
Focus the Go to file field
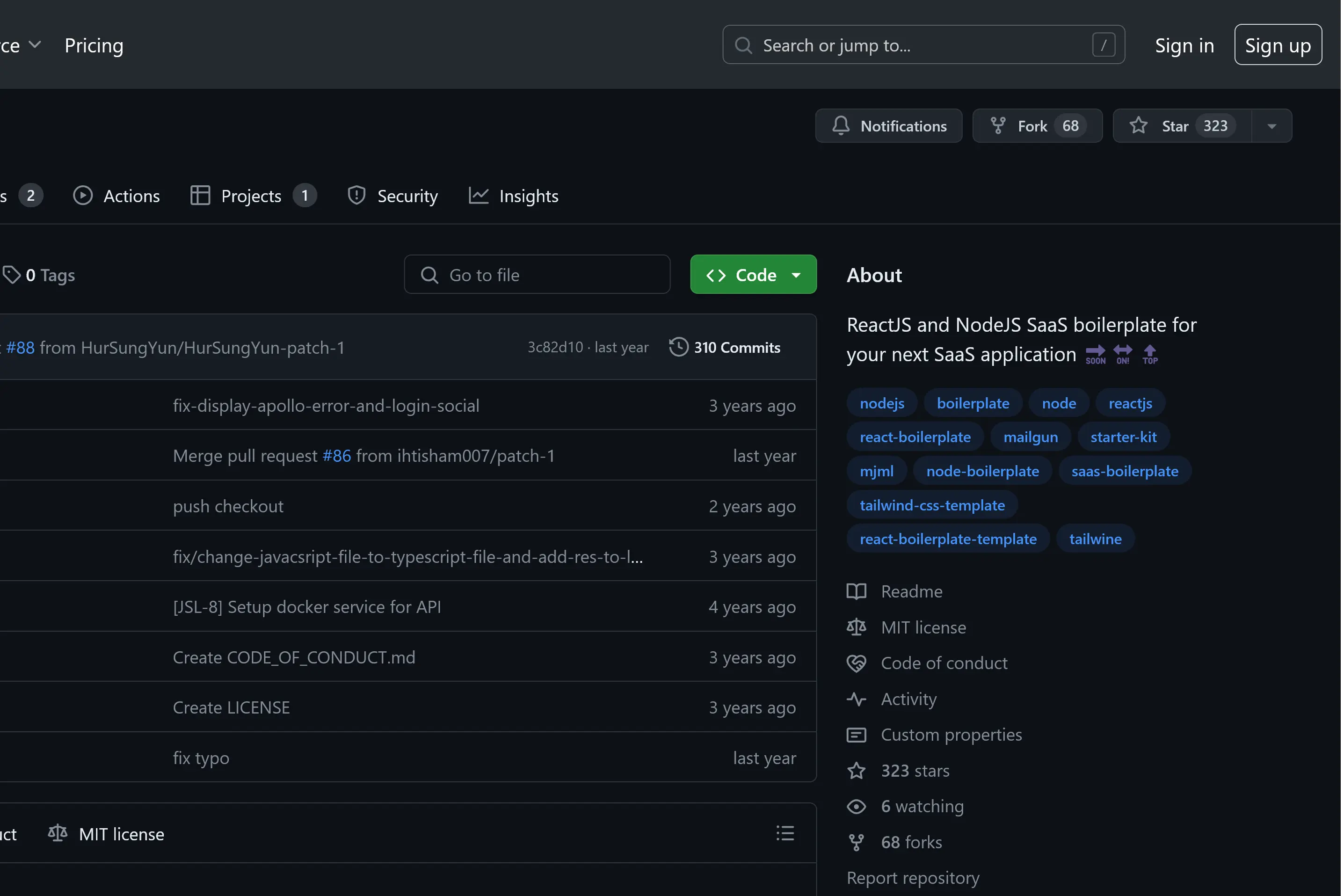[537, 275]
